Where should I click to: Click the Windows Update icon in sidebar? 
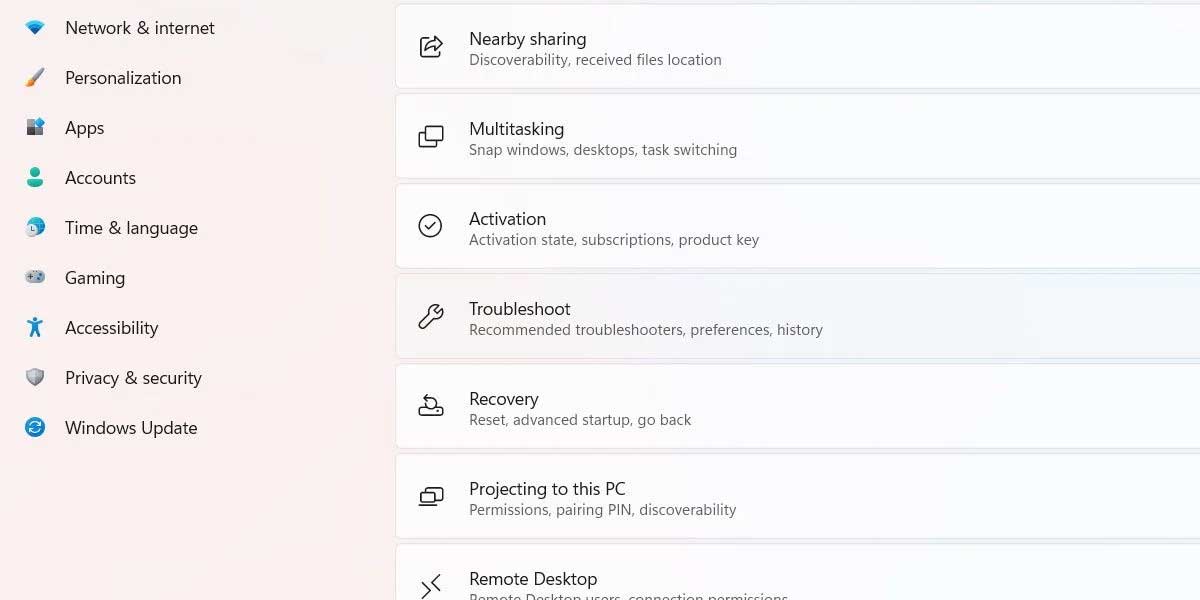(34, 427)
